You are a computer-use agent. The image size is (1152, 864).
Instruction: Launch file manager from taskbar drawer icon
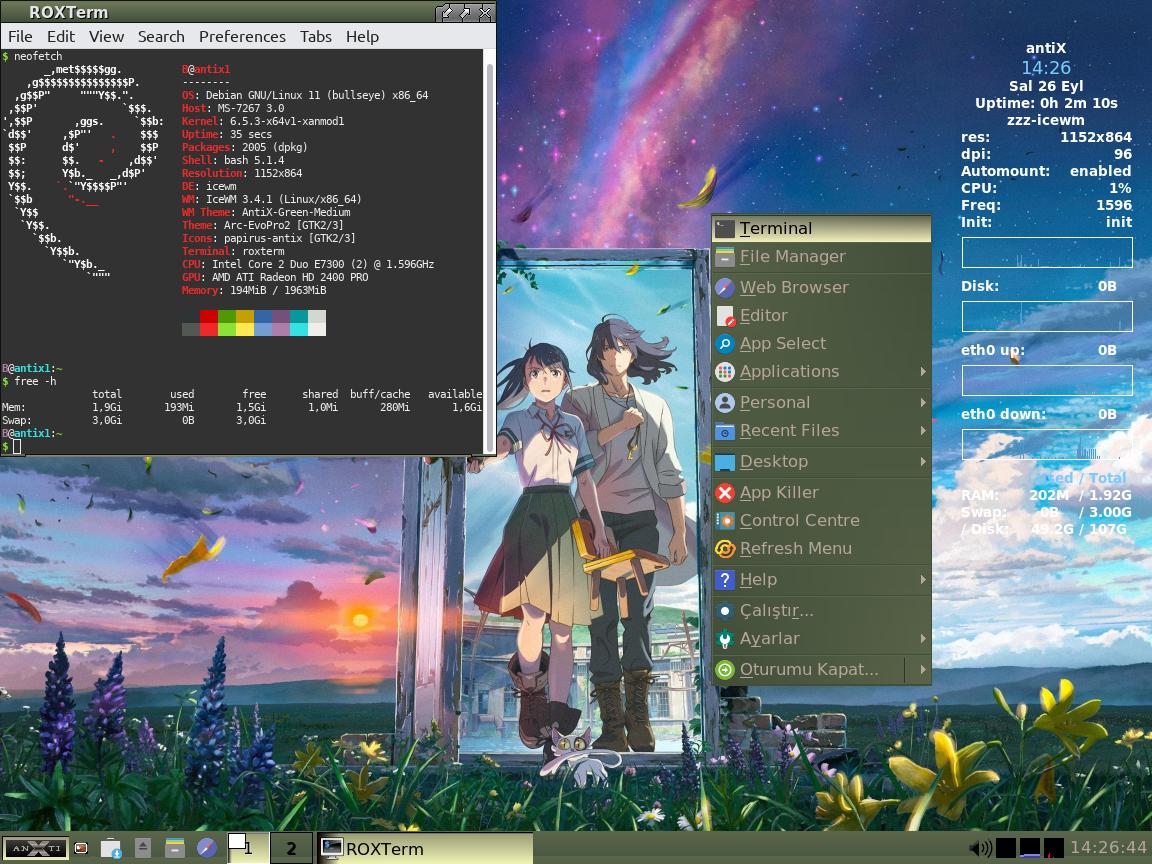coord(175,848)
